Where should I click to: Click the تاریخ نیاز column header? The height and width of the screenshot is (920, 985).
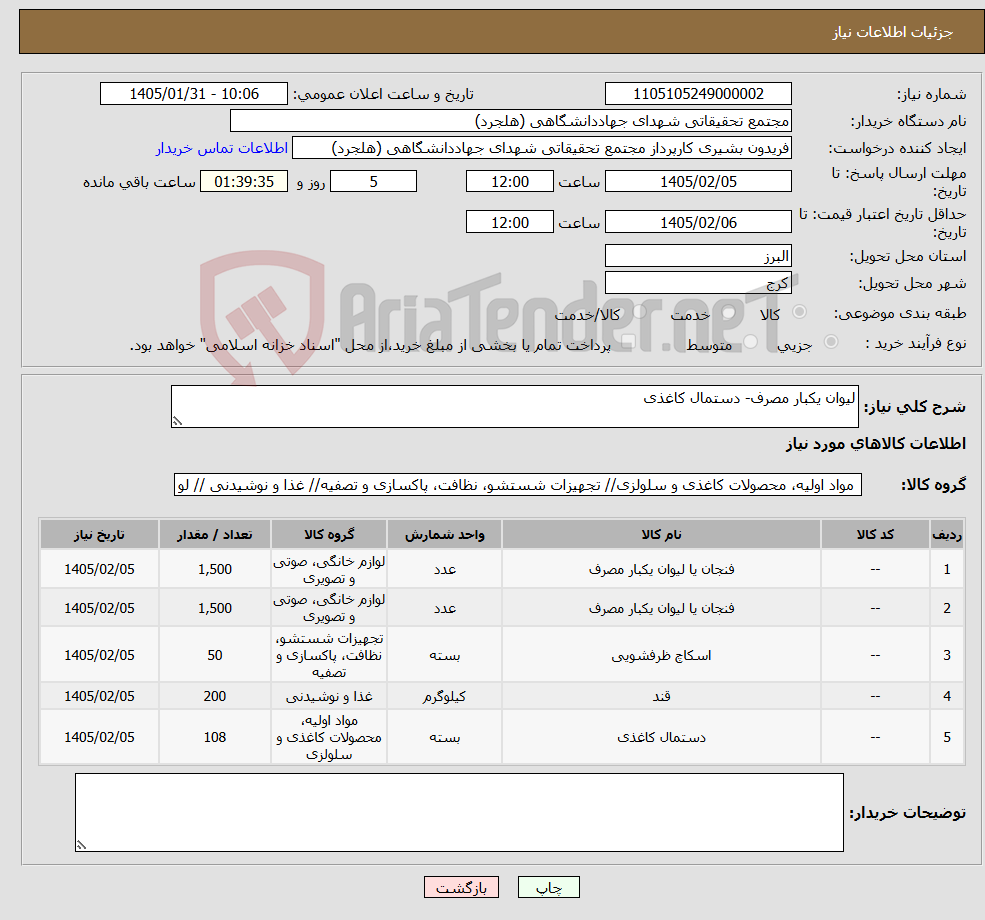(x=99, y=534)
